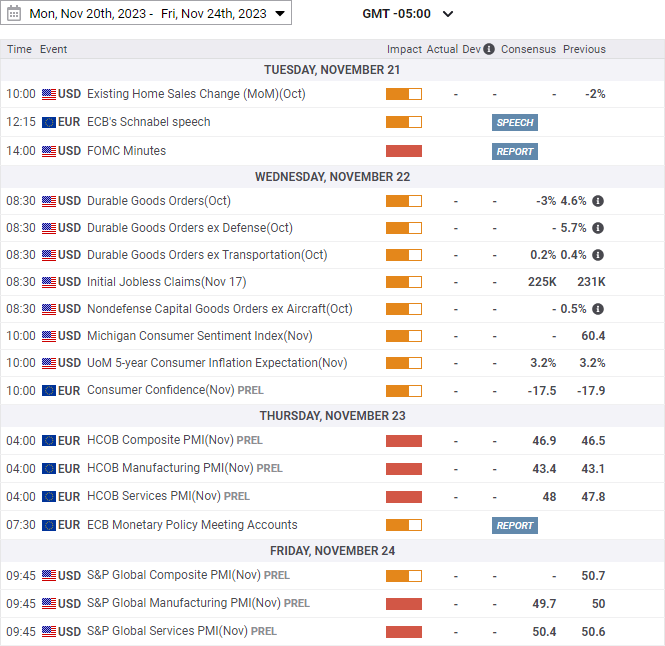The height and width of the screenshot is (646, 665).
Task: Click the 60.4 previous Michigan Sentiment value
Action: pos(593,336)
